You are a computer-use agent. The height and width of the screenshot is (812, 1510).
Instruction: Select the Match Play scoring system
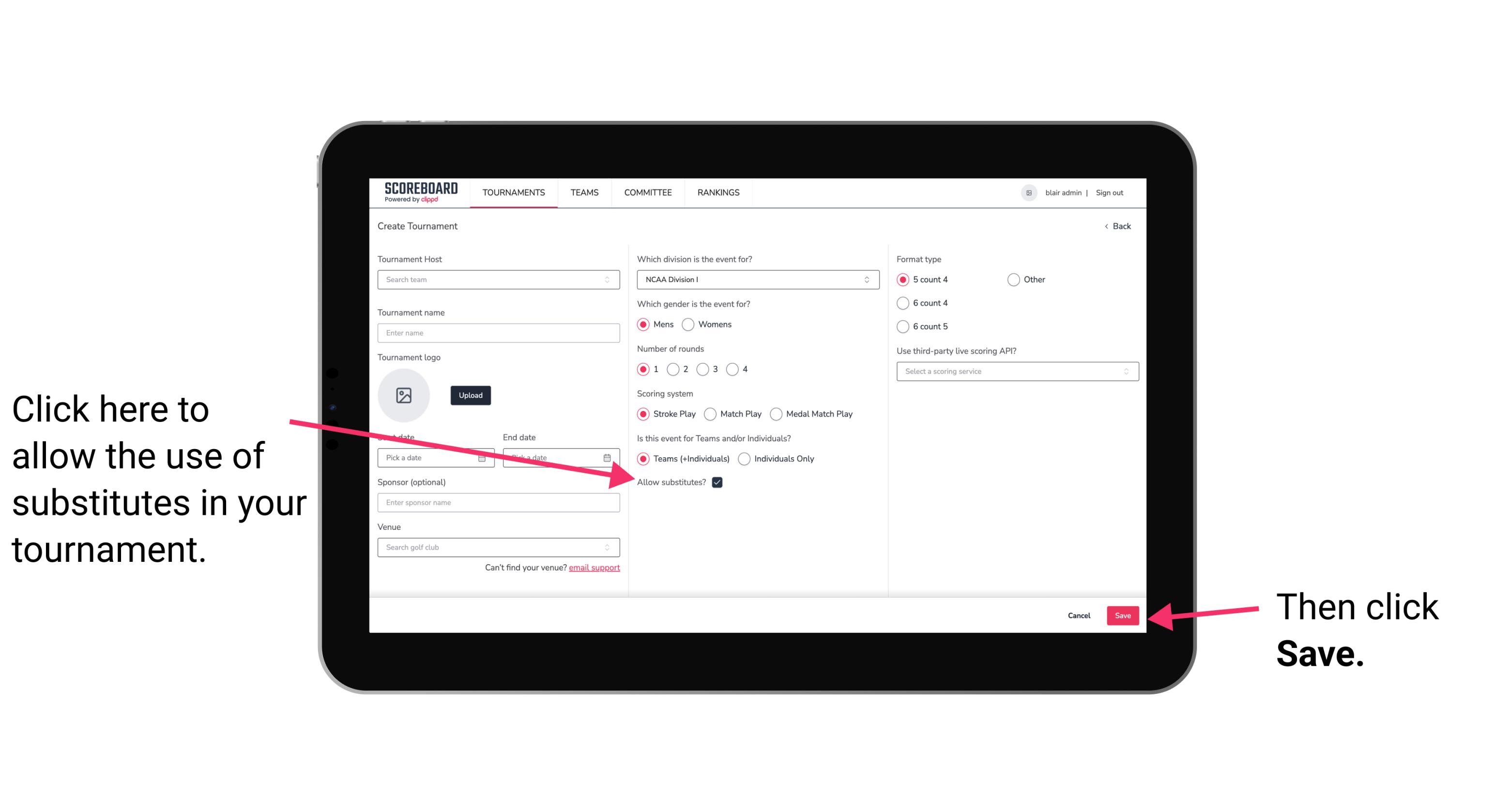[710, 413]
